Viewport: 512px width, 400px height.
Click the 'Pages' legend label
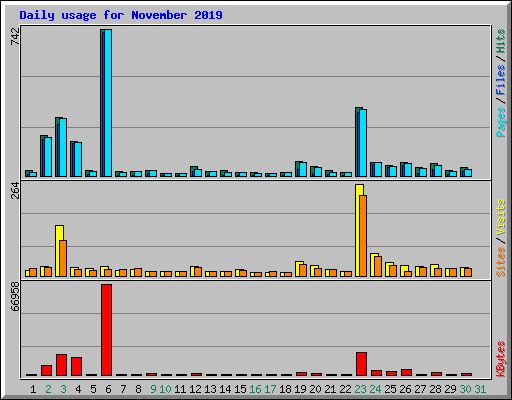click(500, 122)
